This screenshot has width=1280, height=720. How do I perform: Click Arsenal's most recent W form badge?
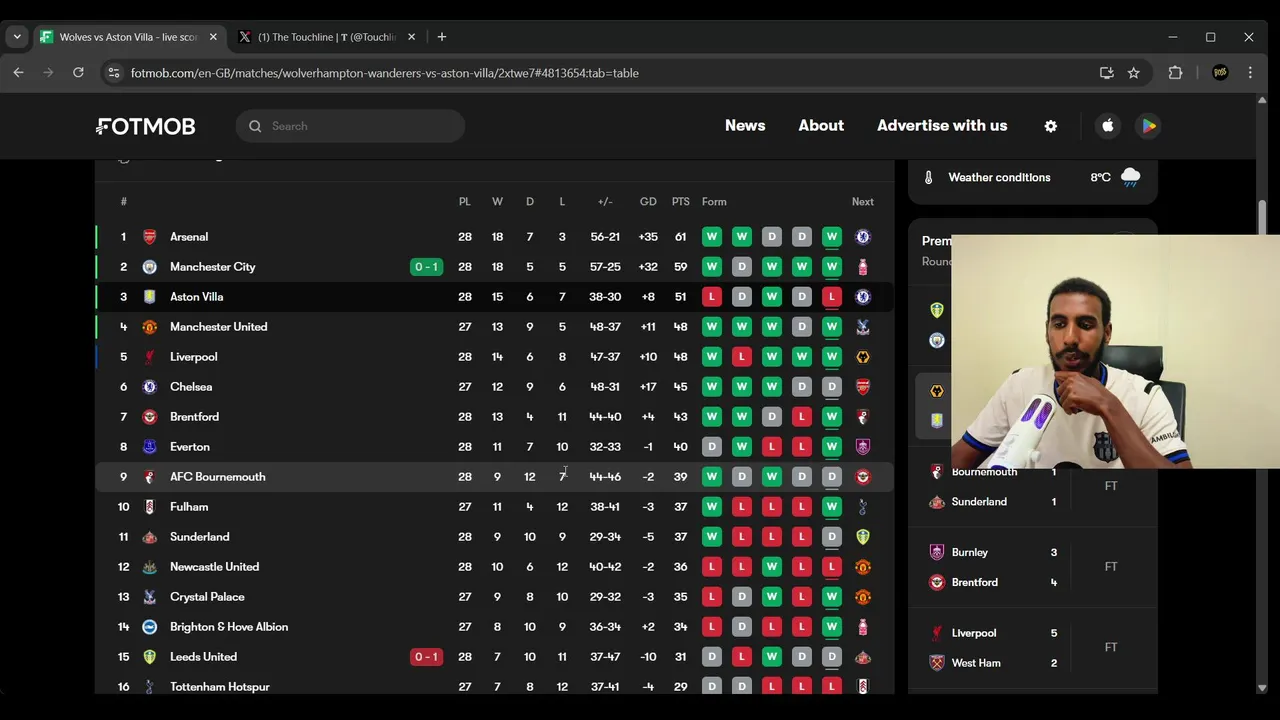[x=831, y=237]
